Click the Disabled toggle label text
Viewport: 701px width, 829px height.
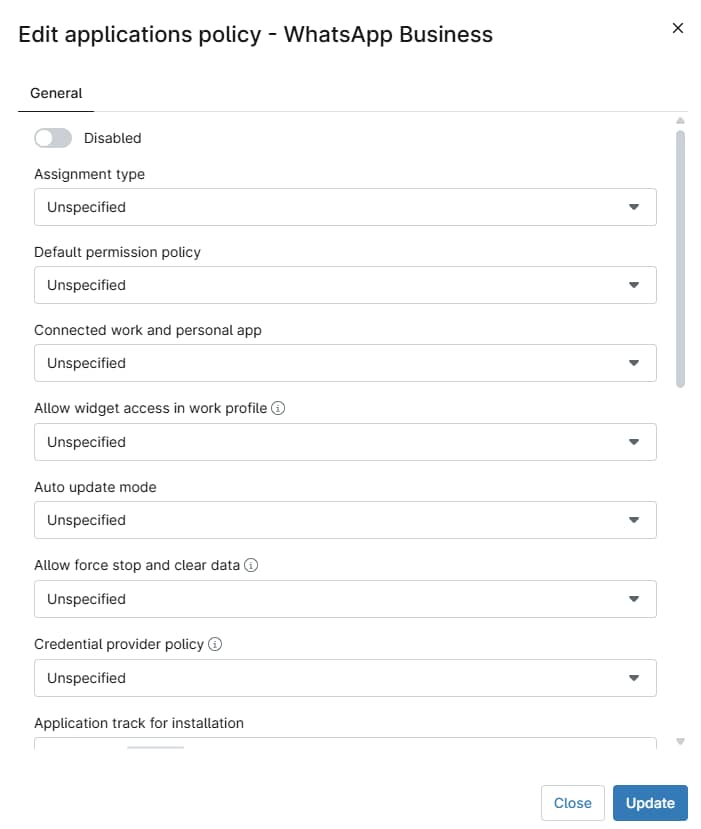[x=113, y=138]
